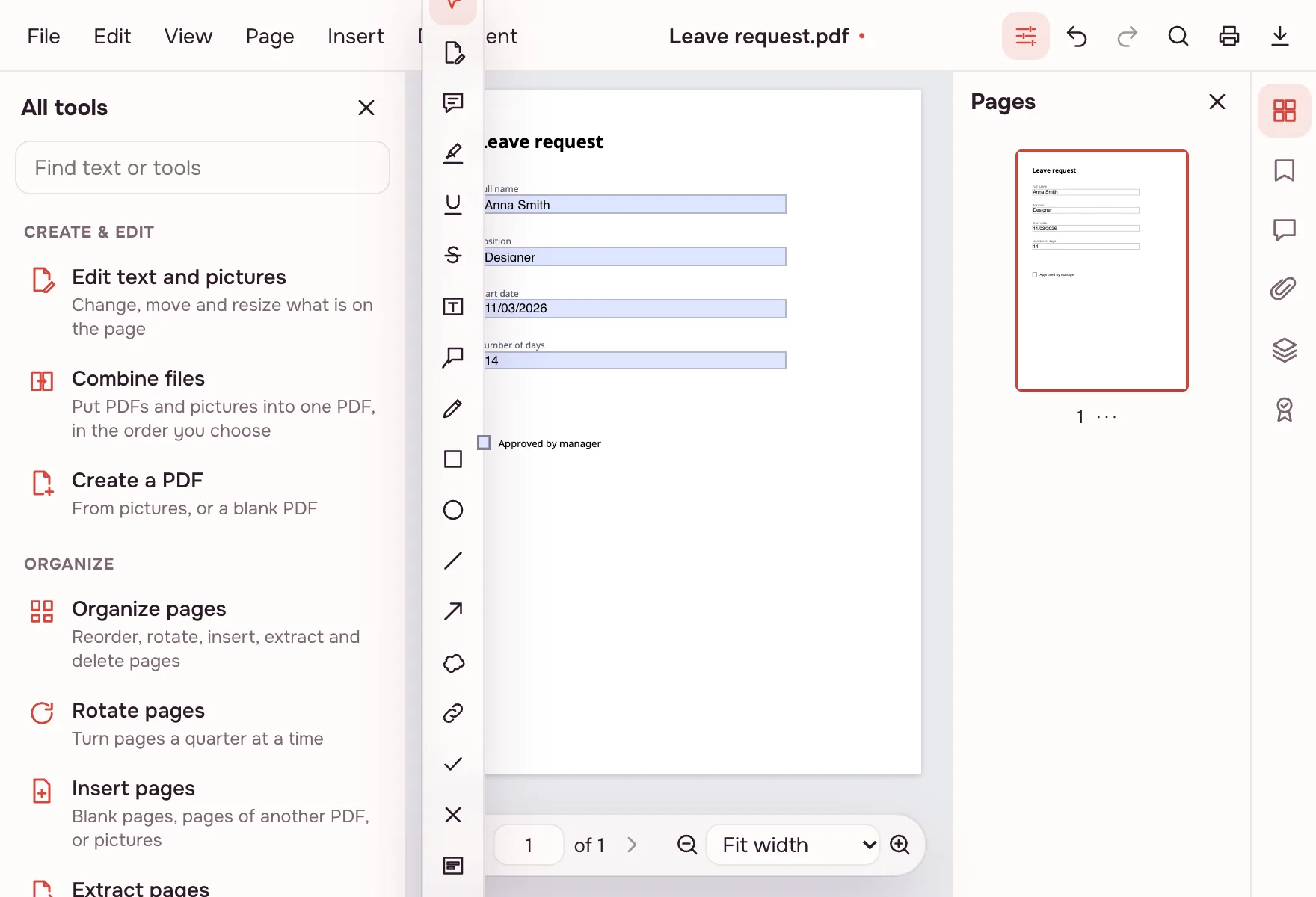Click the Number of days field
The height and width of the screenshot is (897, 1316).
[x=635, y=360]
